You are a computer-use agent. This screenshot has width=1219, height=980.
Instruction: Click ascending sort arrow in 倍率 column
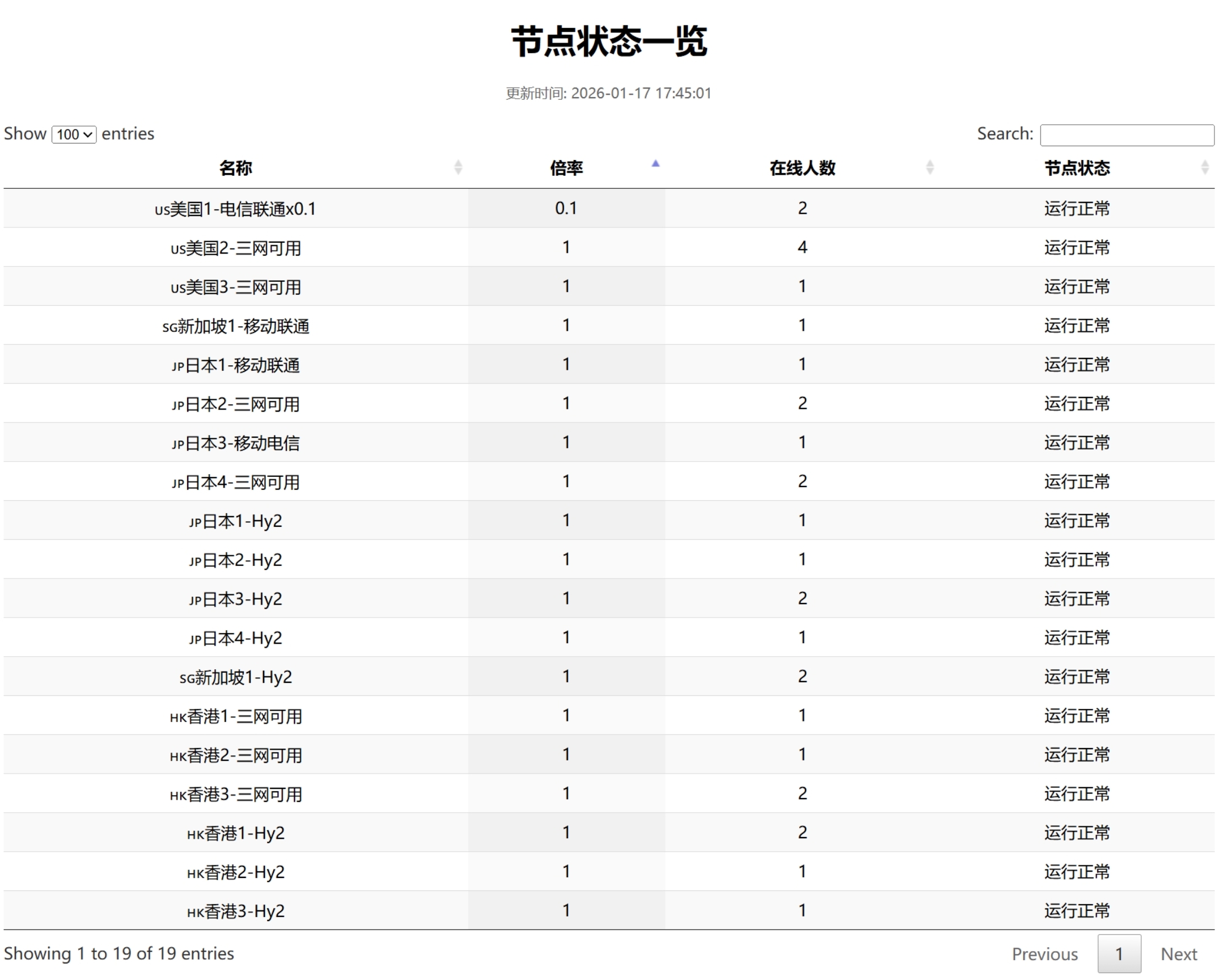tap(655, 164)
